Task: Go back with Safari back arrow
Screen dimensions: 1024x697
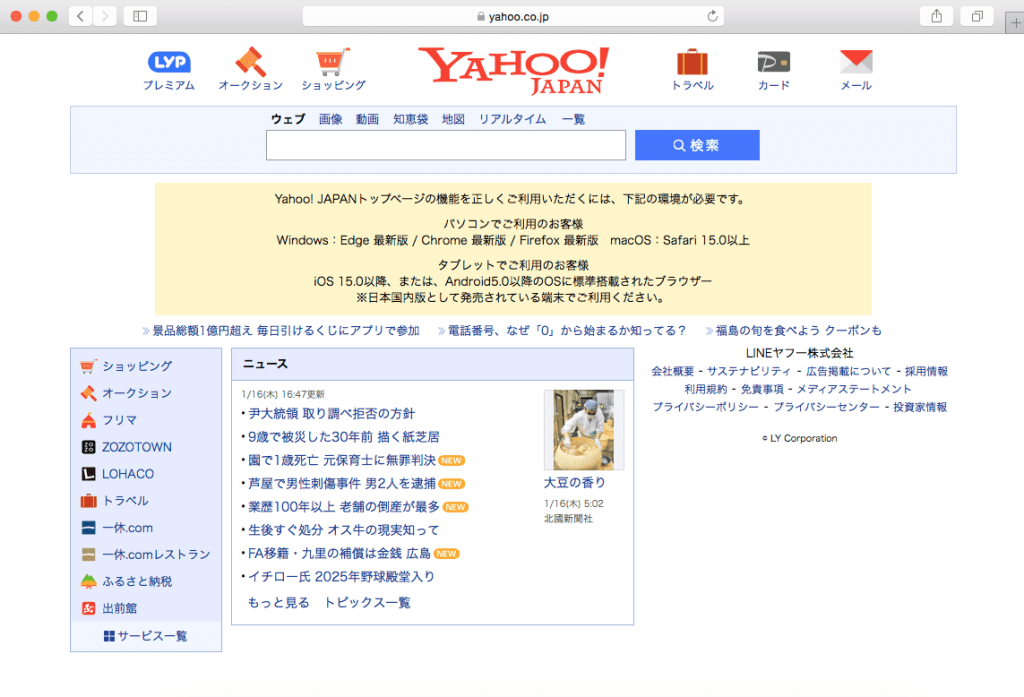Action: pos(80,16)
